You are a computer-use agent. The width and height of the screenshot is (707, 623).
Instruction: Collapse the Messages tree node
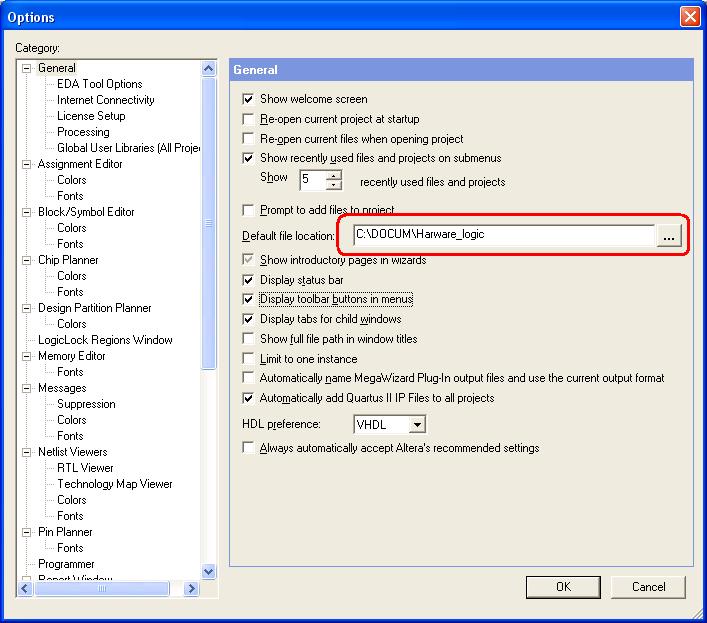pyautogui.click(x=27, y=388)
